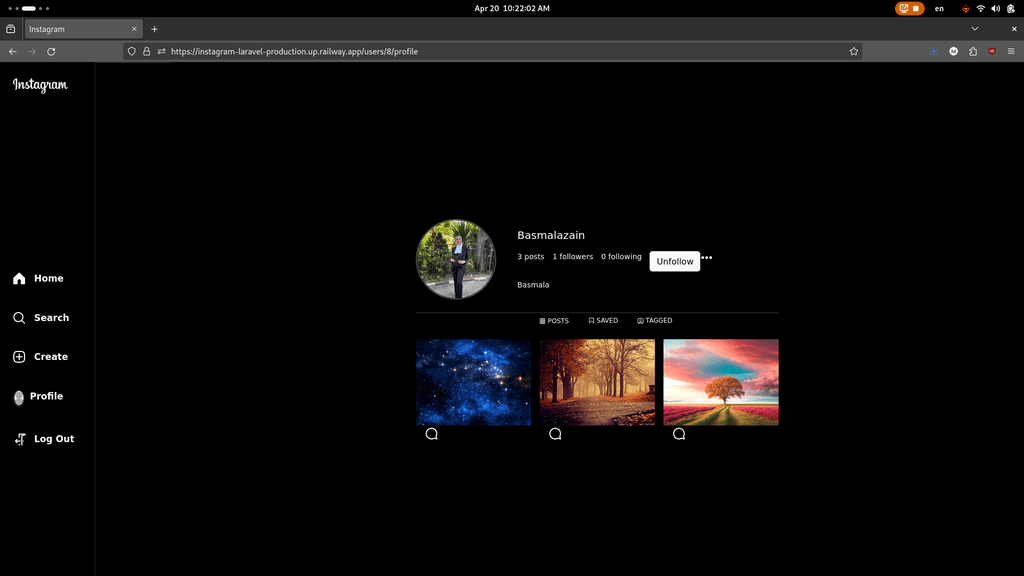
Task: Open a new browser tab
Action: pyautogui.click(x=155, y=29)
